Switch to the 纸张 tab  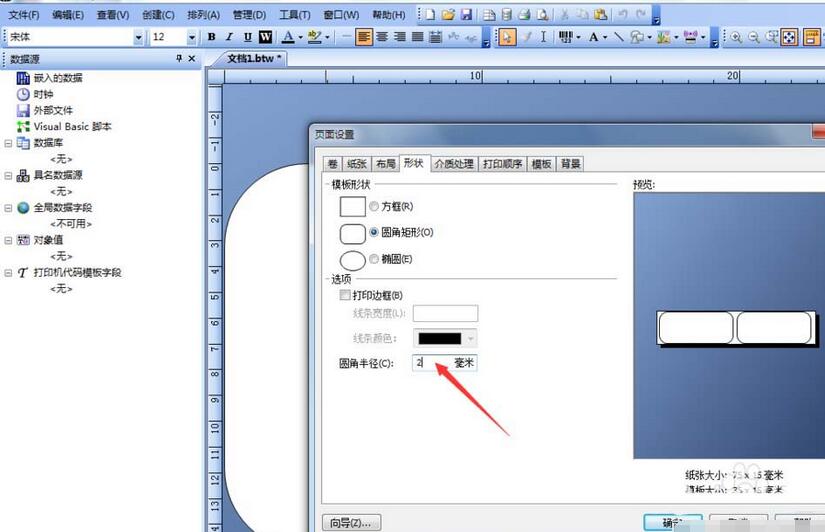357,164
